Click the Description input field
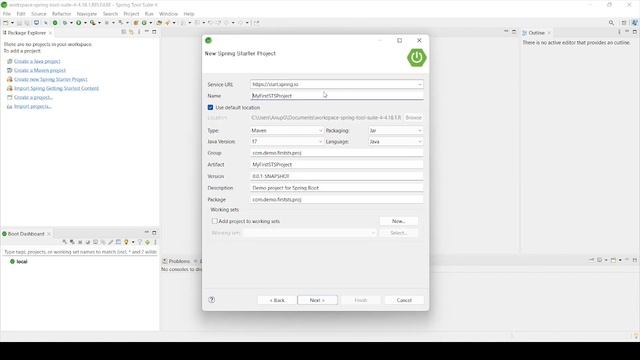This screenshot has width=640, height=360. click(337, 188)
